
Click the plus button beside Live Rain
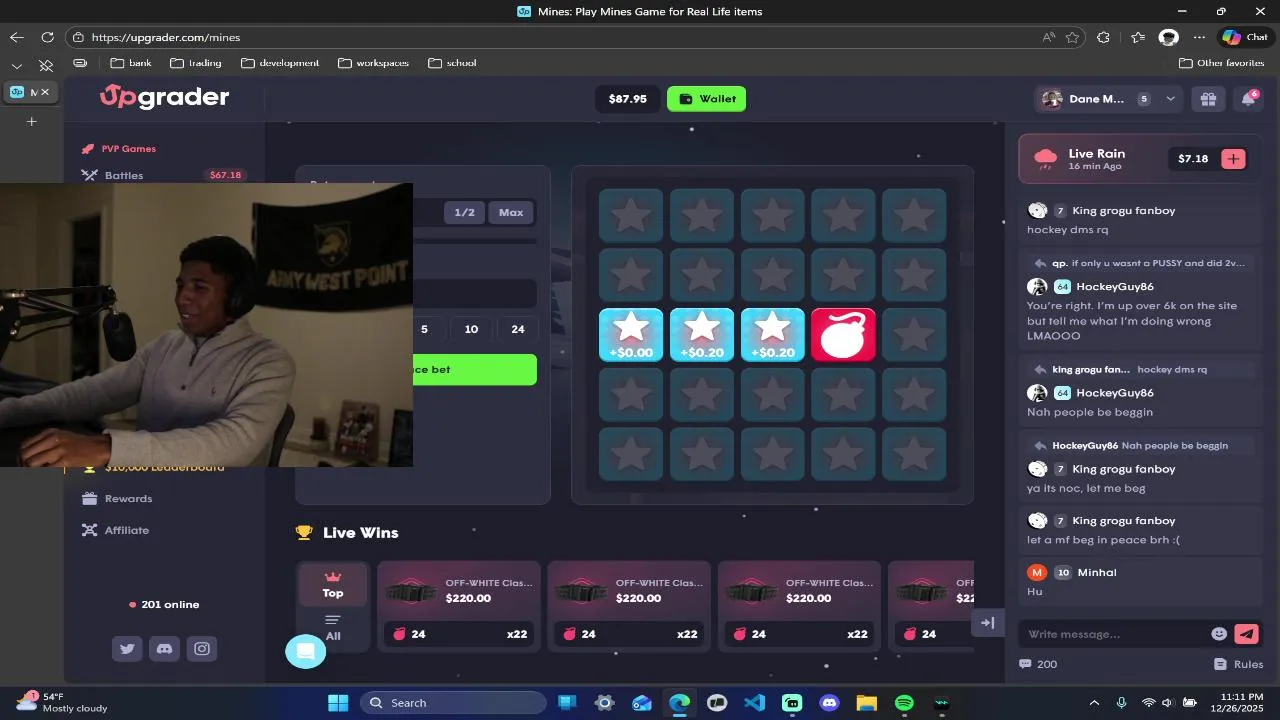click(1233, 159)
